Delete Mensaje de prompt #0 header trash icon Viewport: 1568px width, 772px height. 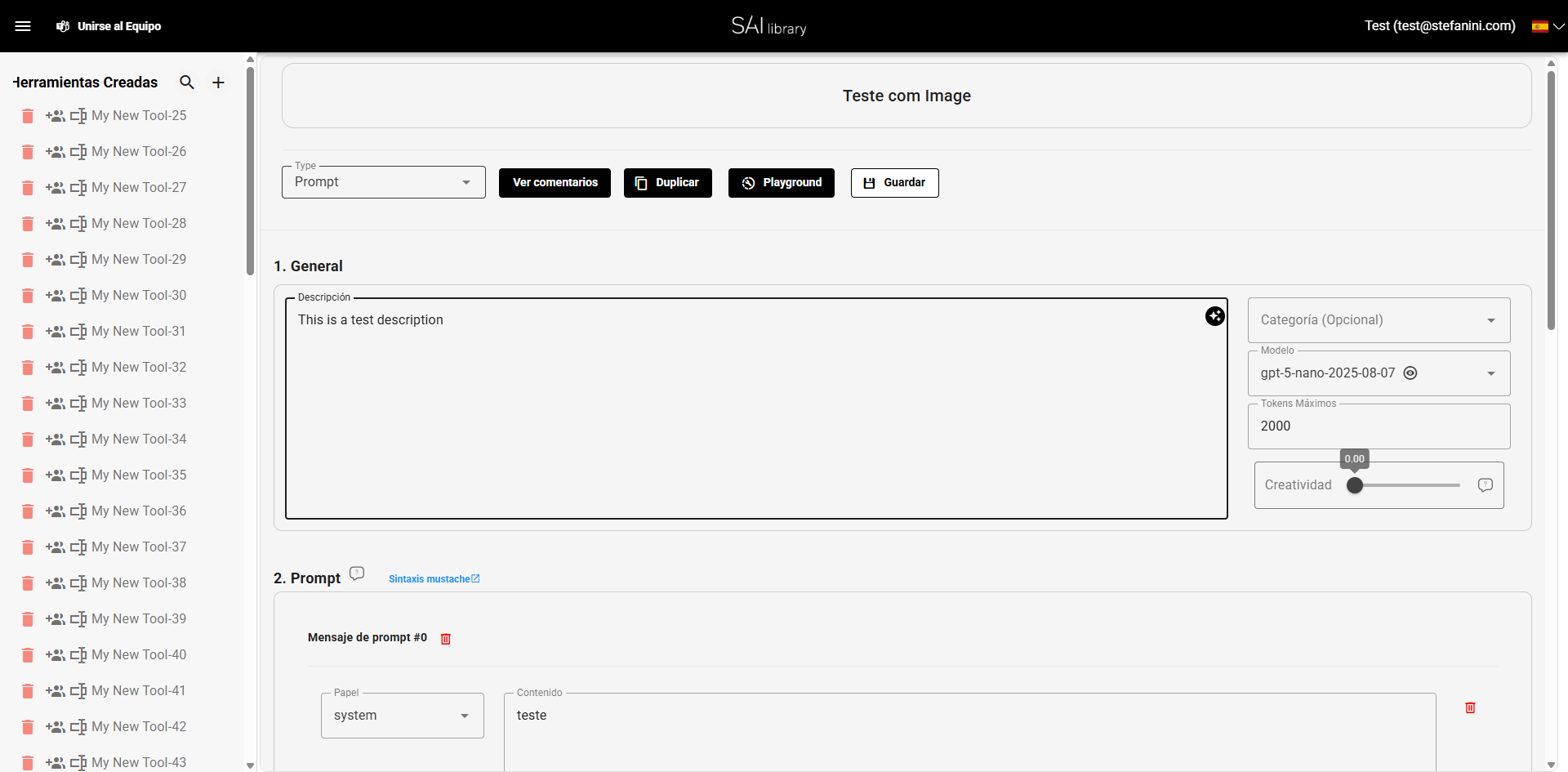click(446, 639)
